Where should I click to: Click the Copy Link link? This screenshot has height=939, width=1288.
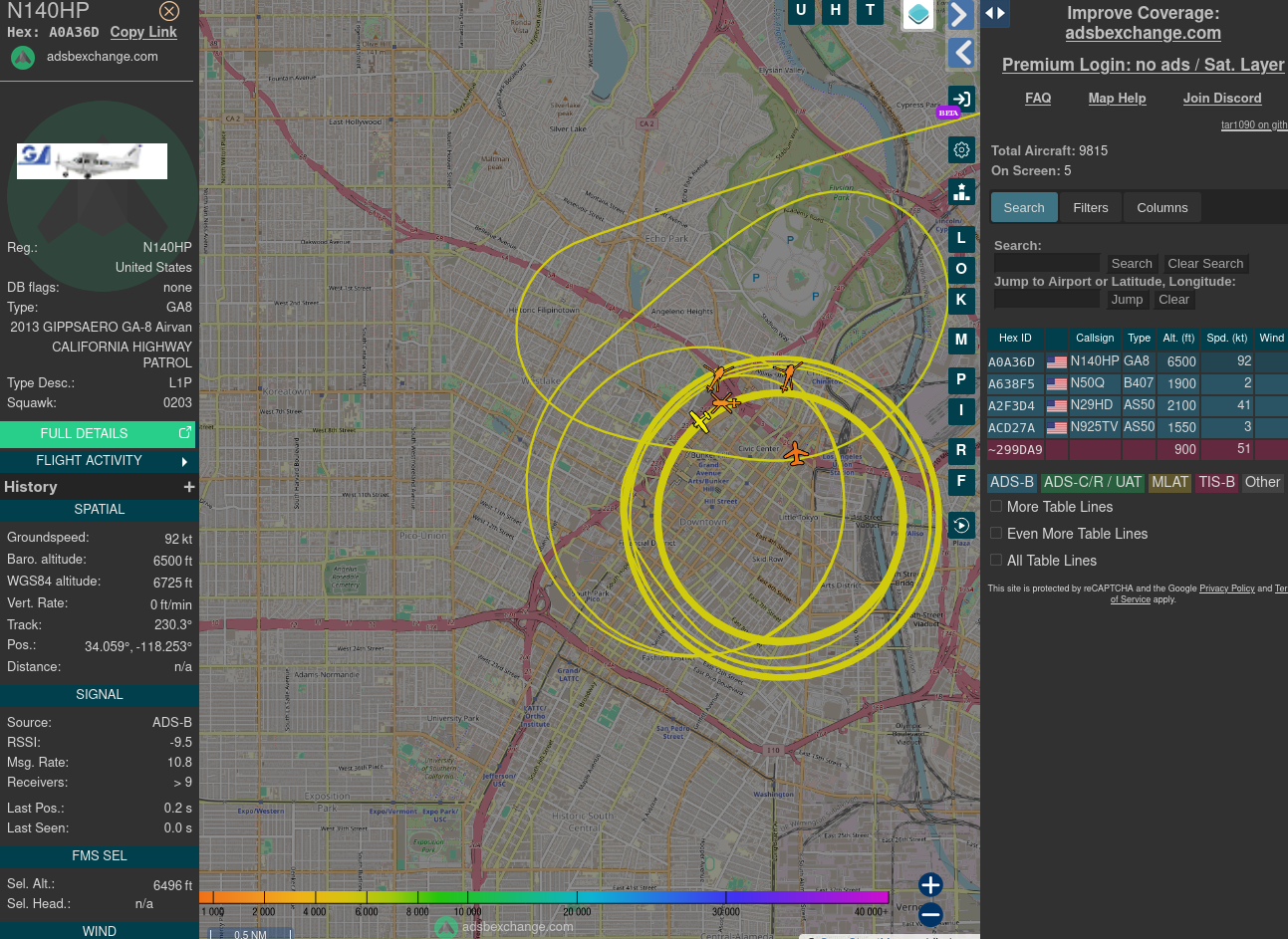pyautogui.click(x=143, y=32)
